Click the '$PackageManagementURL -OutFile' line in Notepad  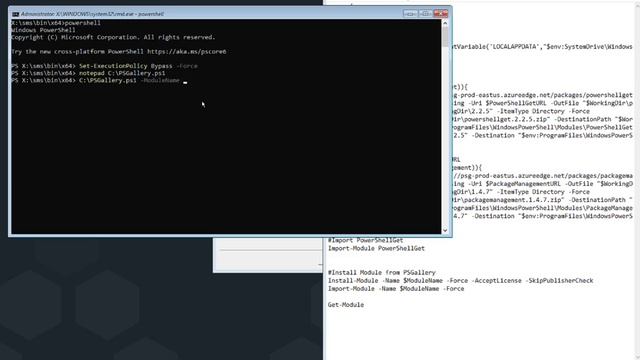(542, 184)
